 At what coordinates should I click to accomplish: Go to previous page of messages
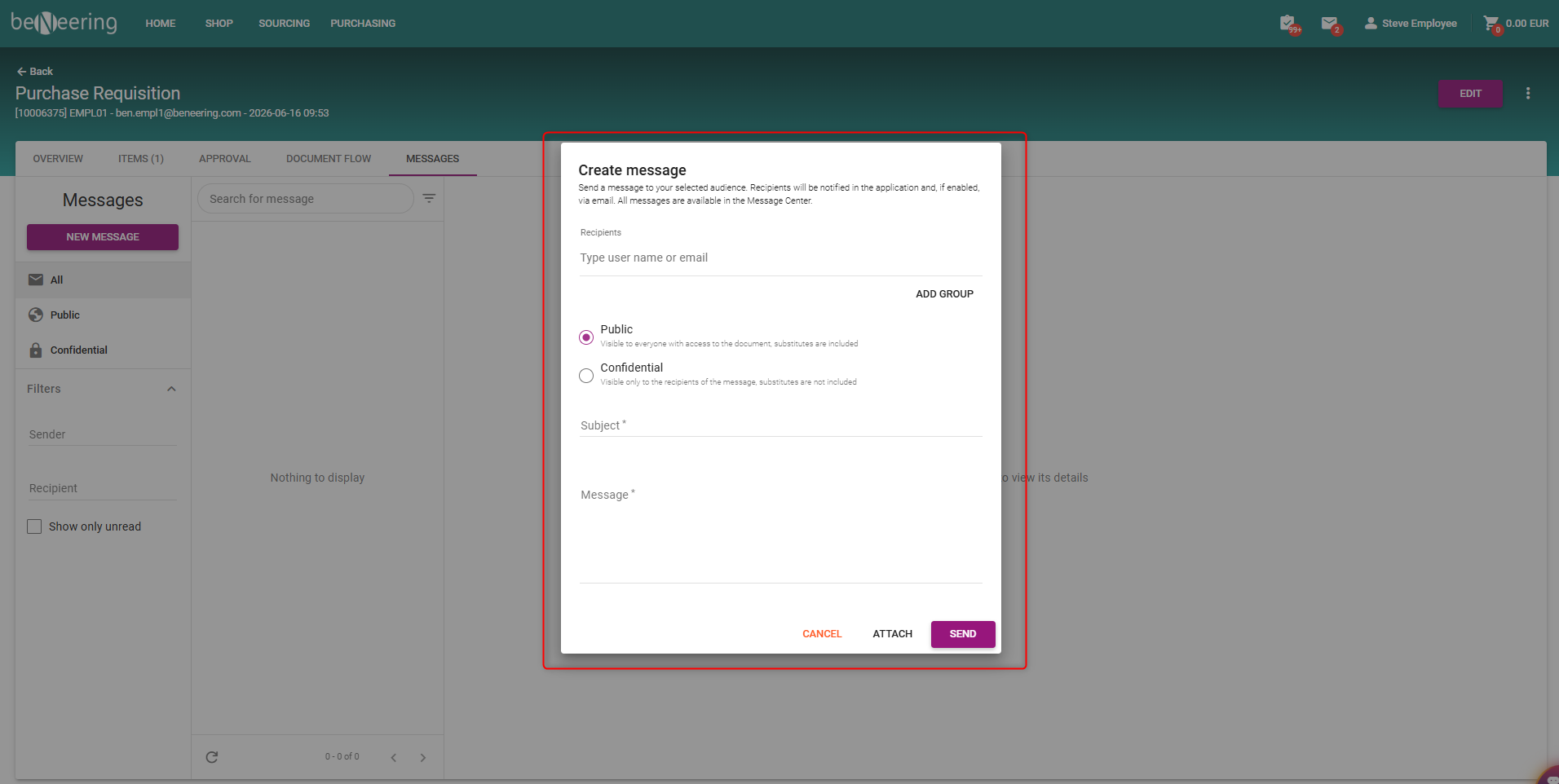394,757
